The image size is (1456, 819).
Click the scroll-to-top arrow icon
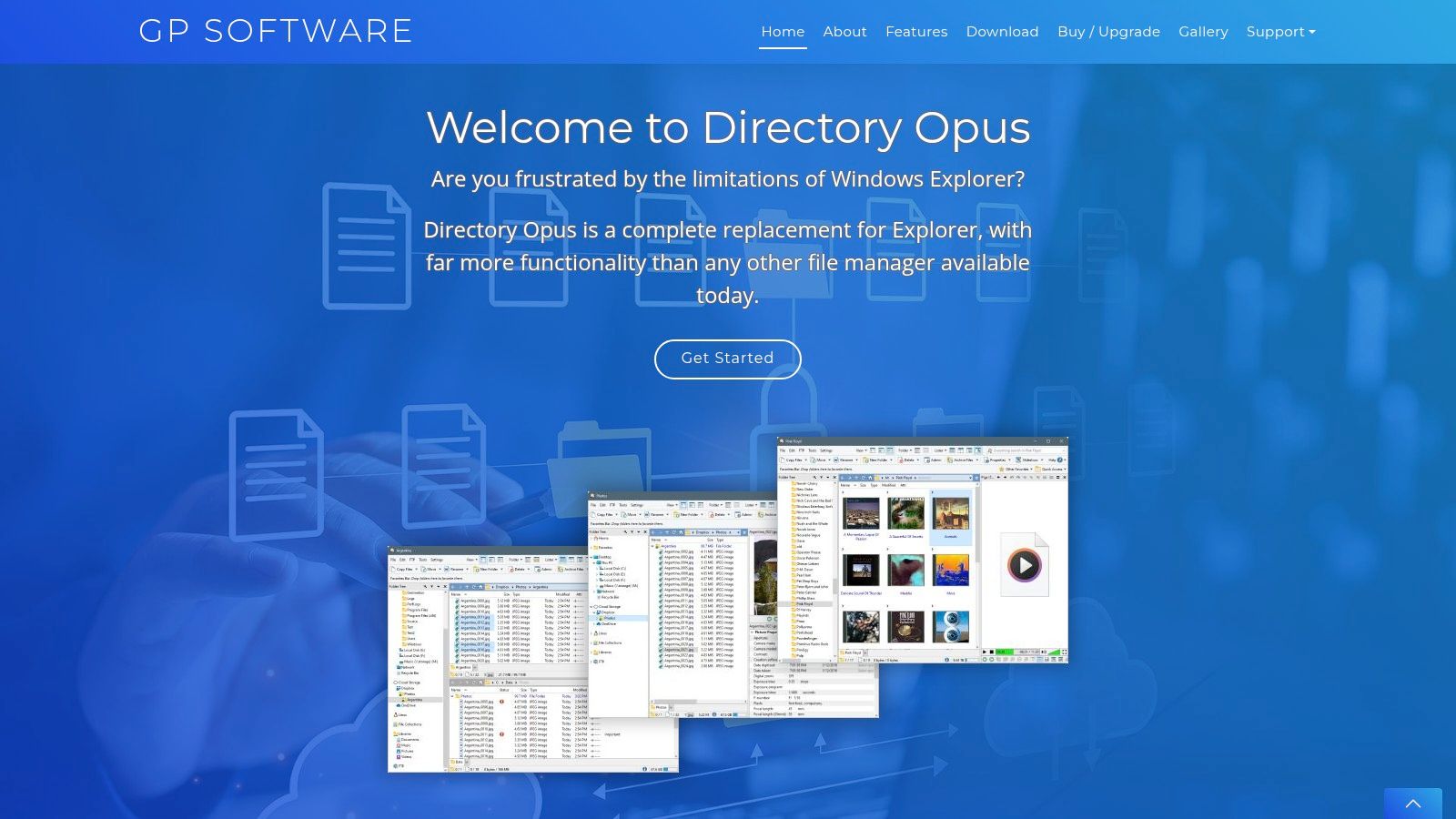click(1412, 804)
